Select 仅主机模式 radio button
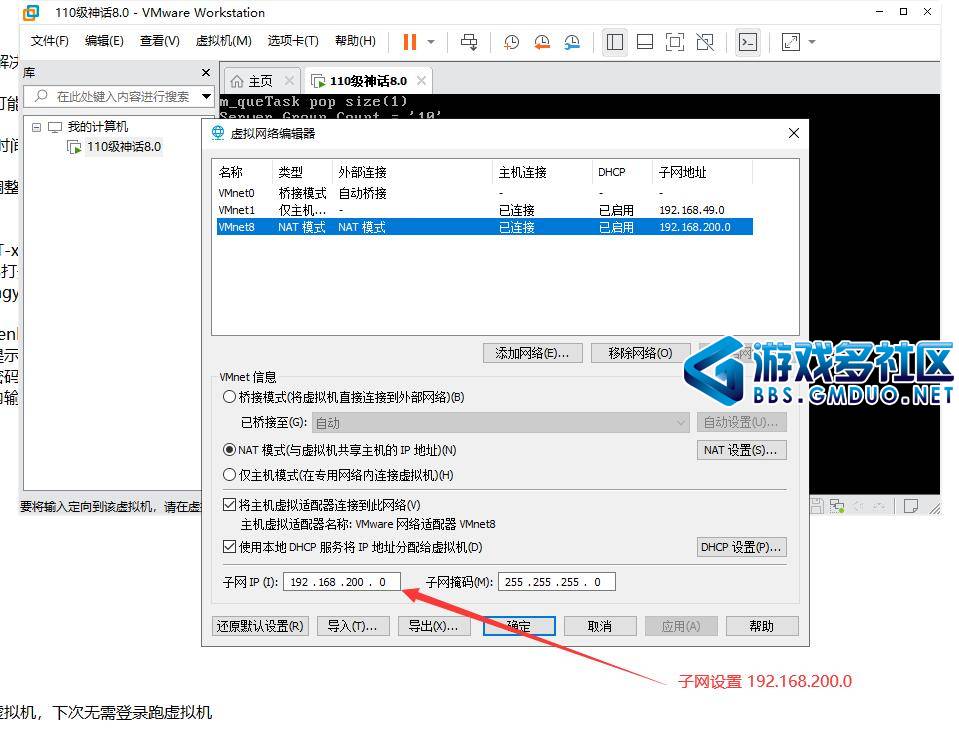Screen dimensions: 959x743 coord(229,475)
